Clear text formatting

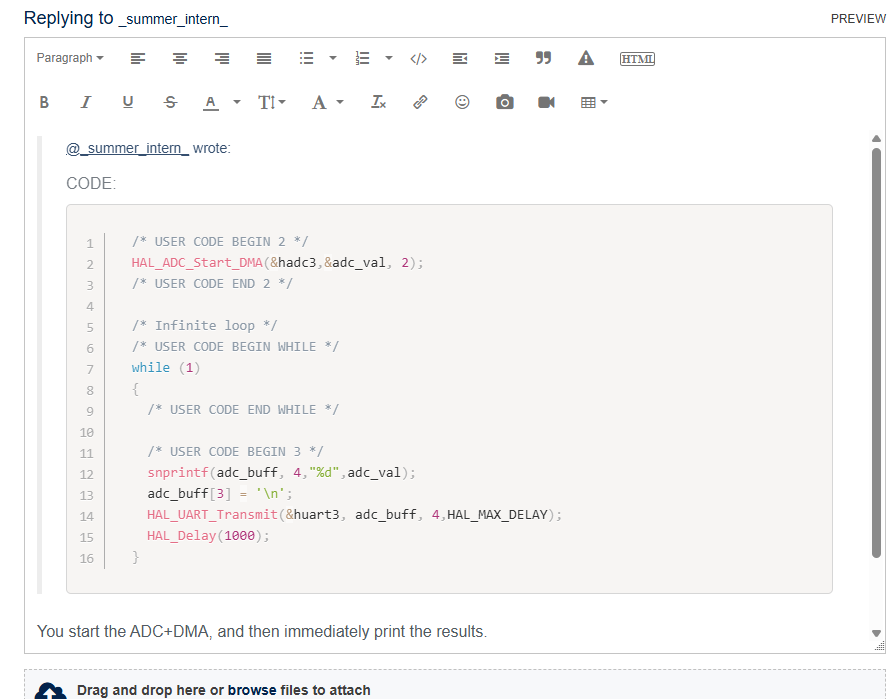click(x=378, y=101)
